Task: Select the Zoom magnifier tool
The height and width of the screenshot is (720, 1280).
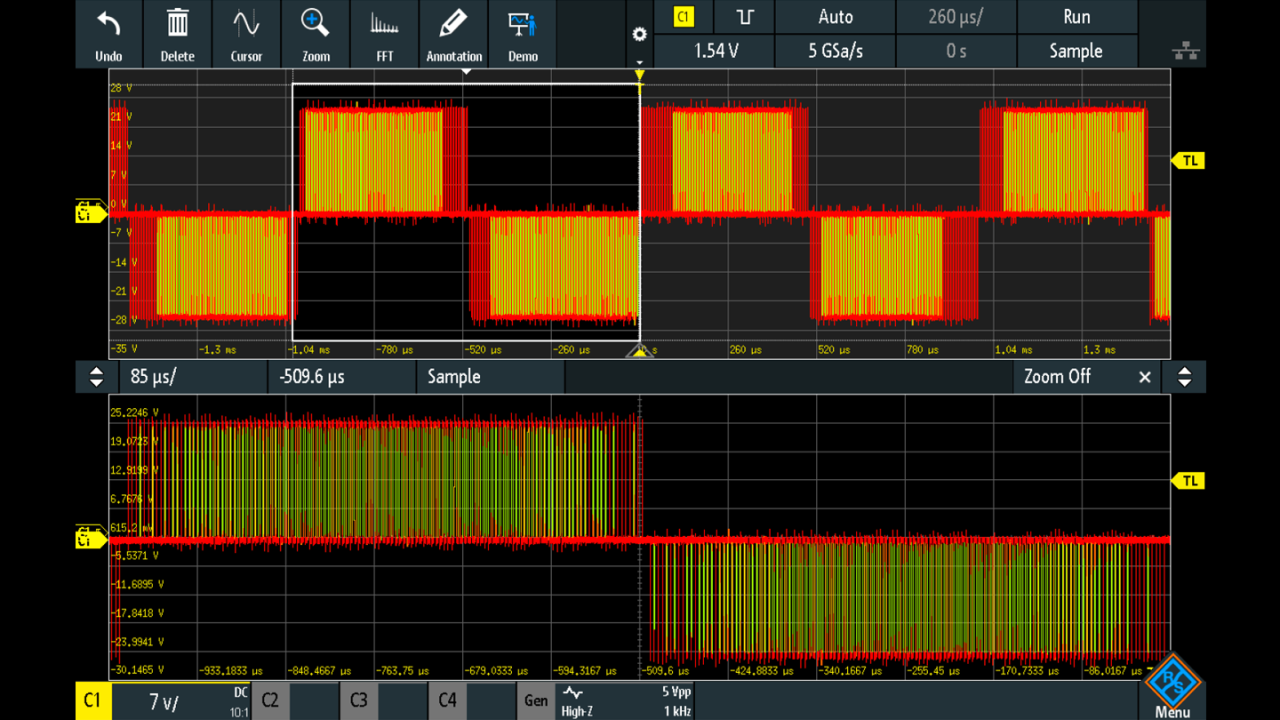Action: [x=316, y=34]
